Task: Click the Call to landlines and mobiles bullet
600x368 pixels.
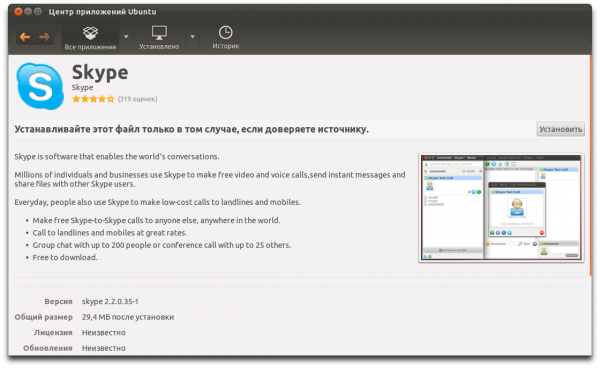Action: point(110,233)
